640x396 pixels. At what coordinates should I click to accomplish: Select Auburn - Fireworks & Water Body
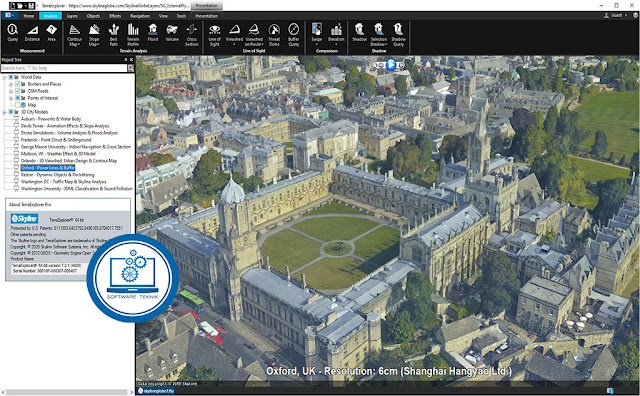pyautogui.click(x=51, y=119)
